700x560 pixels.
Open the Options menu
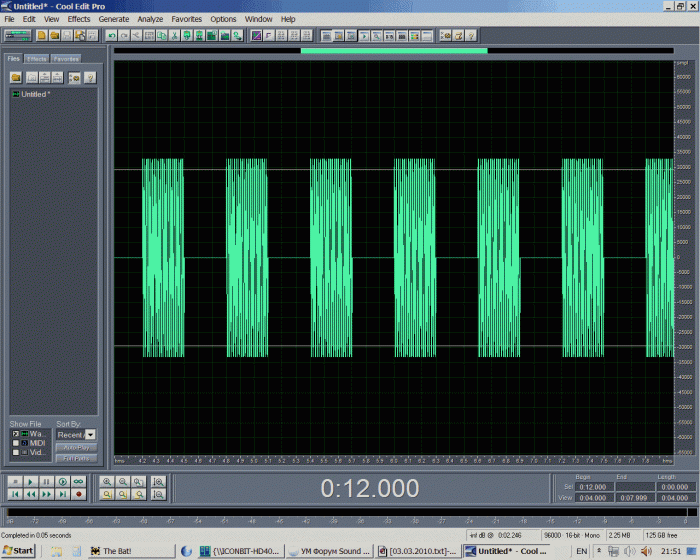(x=223, y=19)
